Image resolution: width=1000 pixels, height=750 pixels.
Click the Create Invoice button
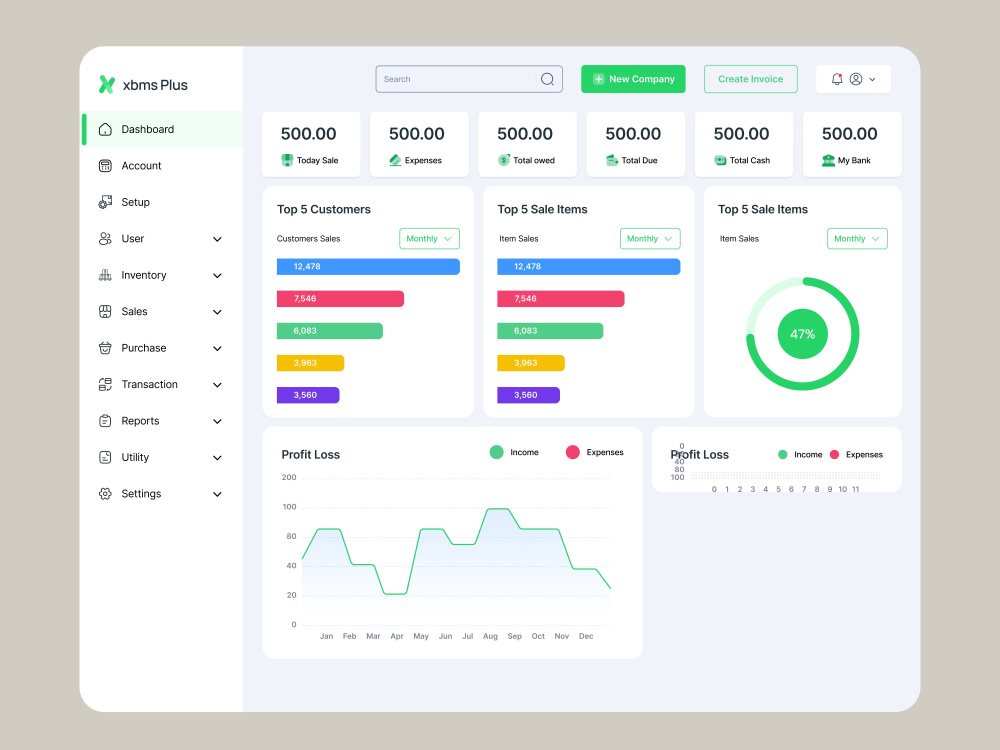(x=750, y=78)
